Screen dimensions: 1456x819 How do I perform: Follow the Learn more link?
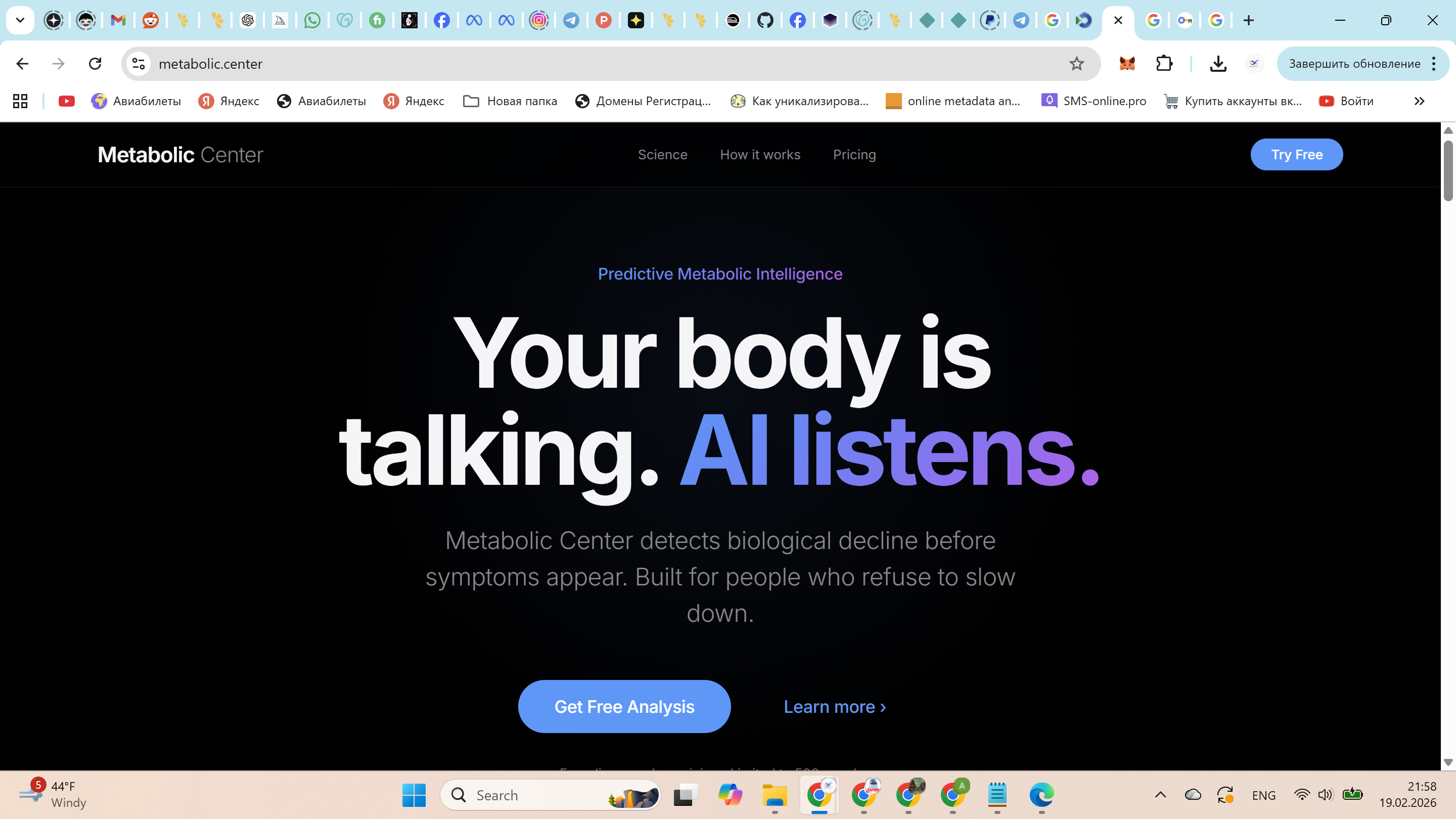[x=834, y=707]
